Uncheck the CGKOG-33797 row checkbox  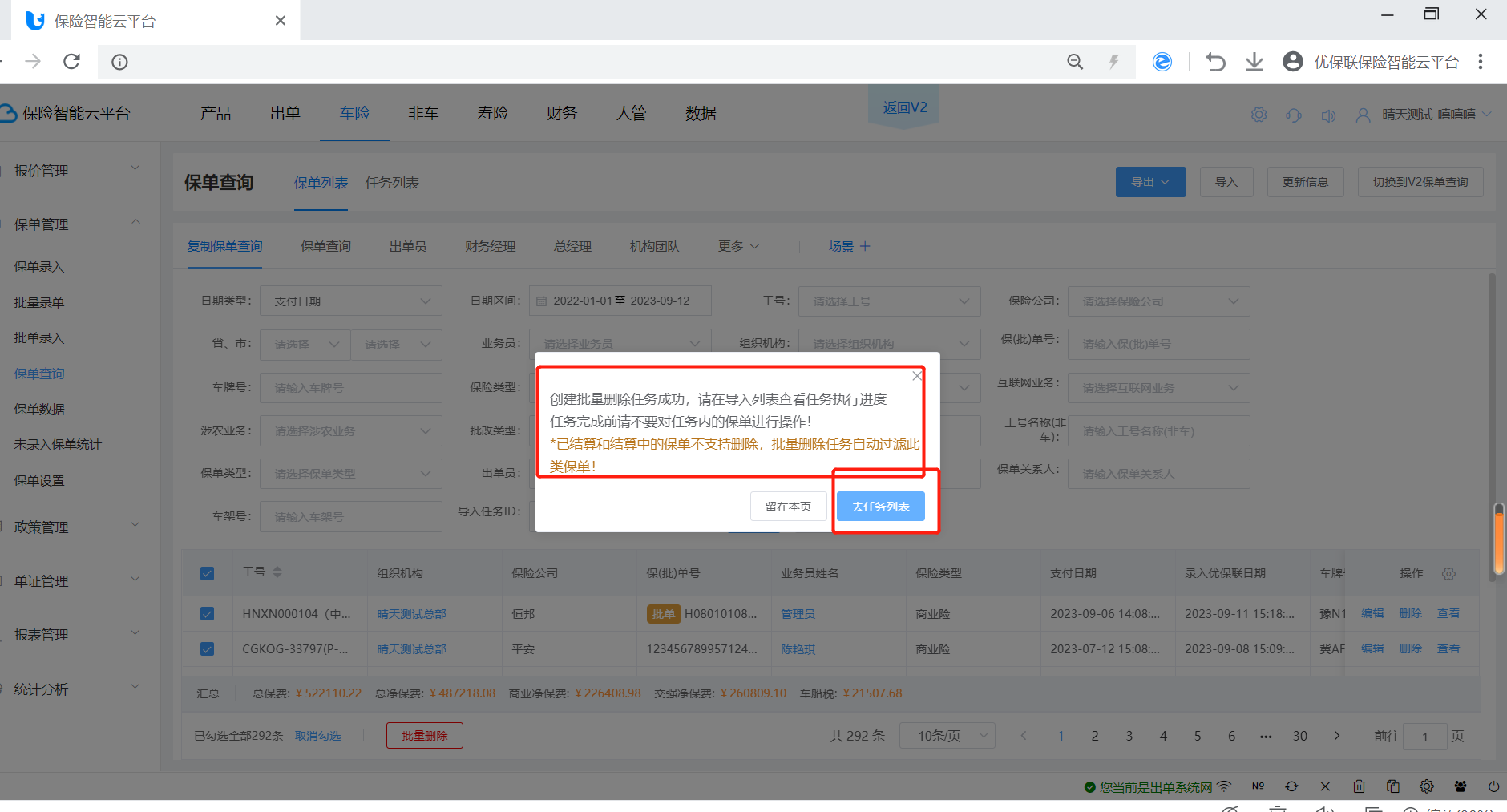[x=207, y=648]
